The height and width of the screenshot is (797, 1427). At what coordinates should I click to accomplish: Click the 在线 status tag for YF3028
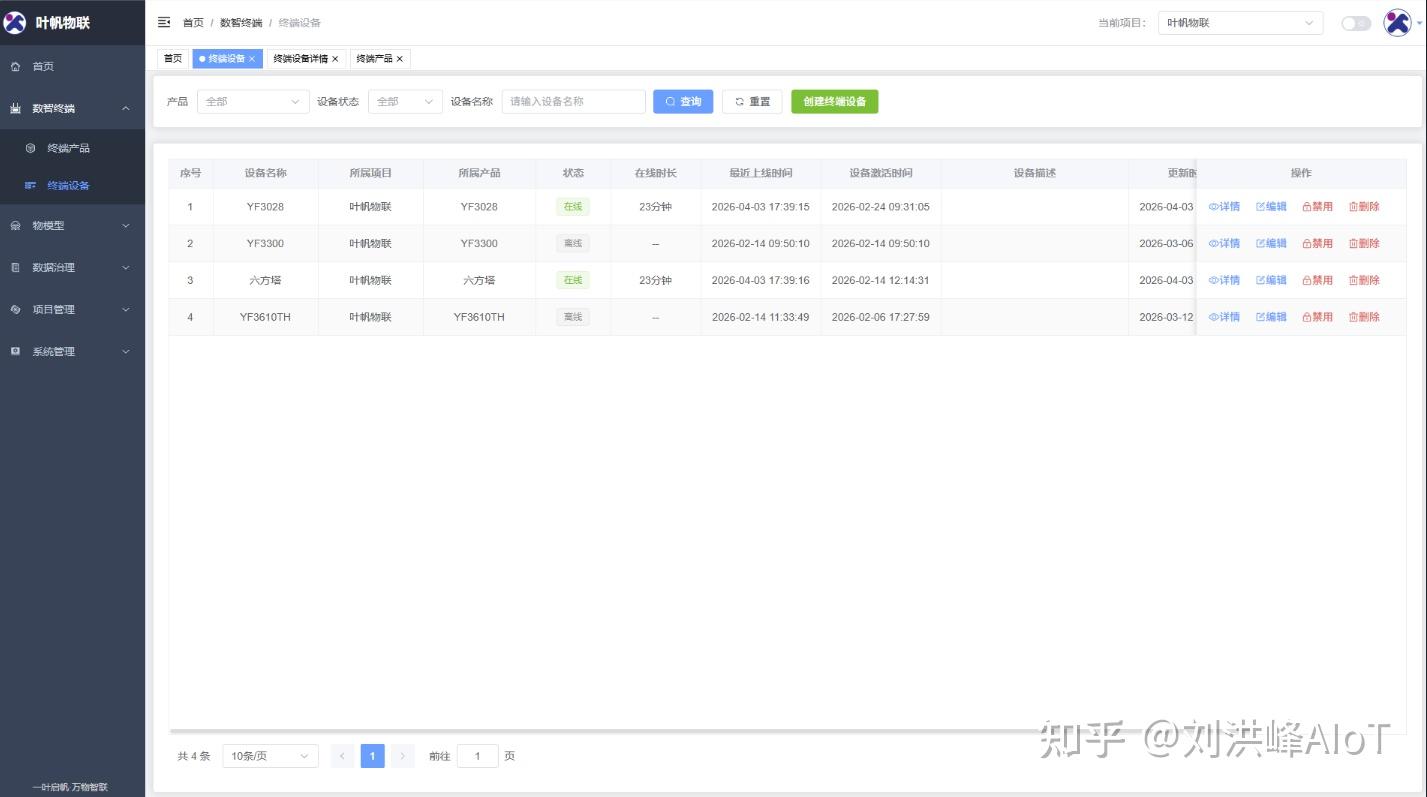click(572, 207)
